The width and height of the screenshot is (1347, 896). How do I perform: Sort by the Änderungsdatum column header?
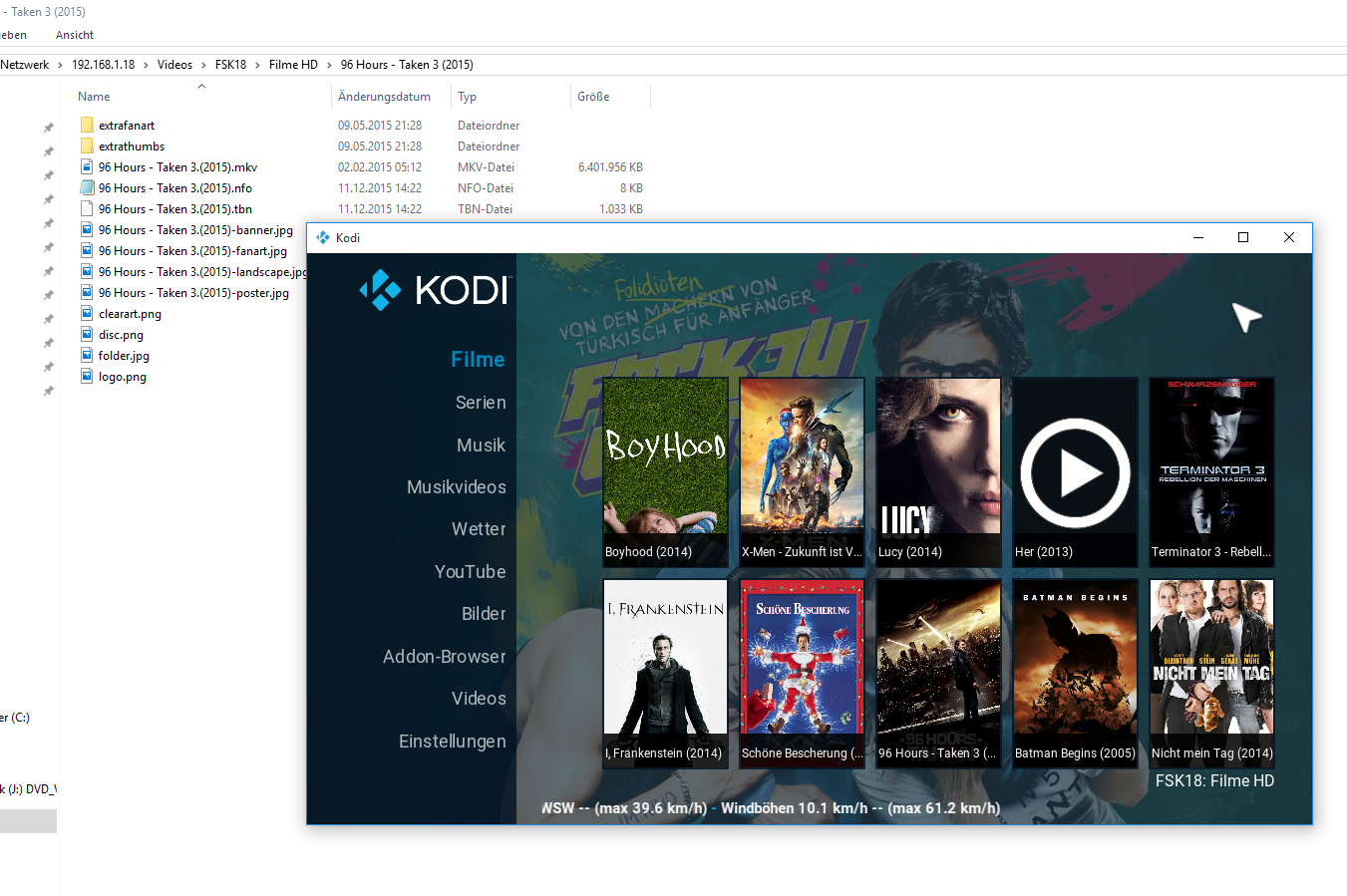point(384,97)
